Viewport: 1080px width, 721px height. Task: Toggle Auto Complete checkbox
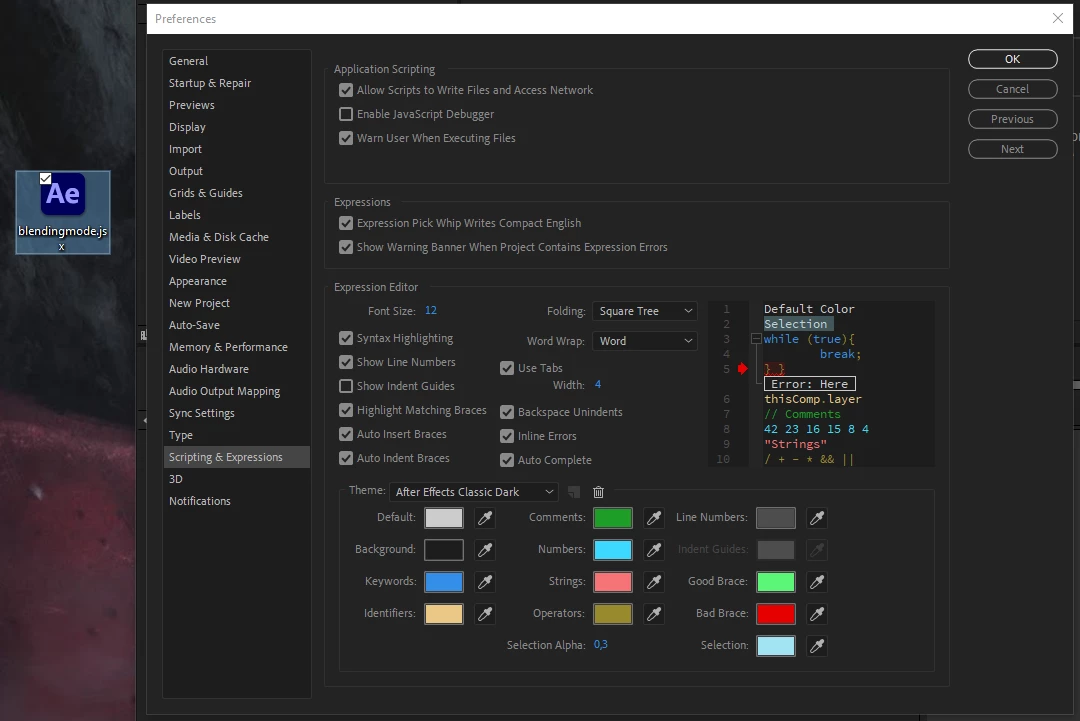tap(507, 460)
